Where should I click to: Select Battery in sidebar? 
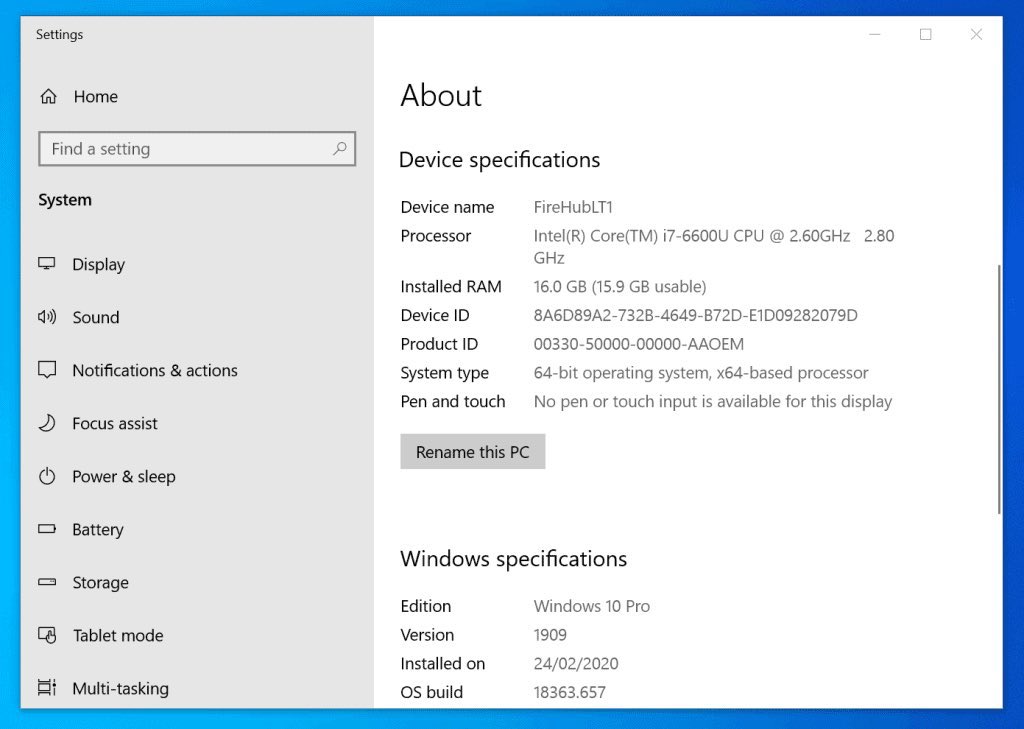(x=97, y=530)
